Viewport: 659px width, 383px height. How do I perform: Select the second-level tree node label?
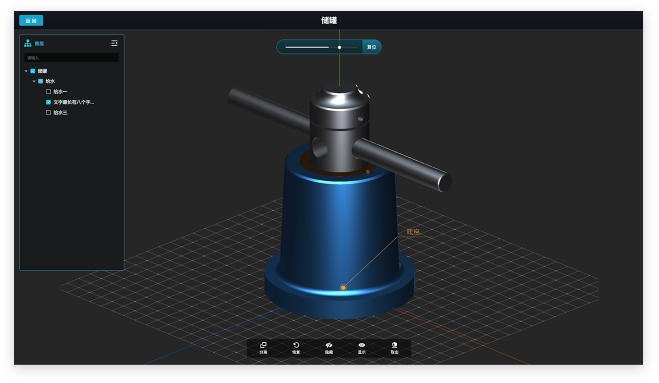[x=50, y=81]
